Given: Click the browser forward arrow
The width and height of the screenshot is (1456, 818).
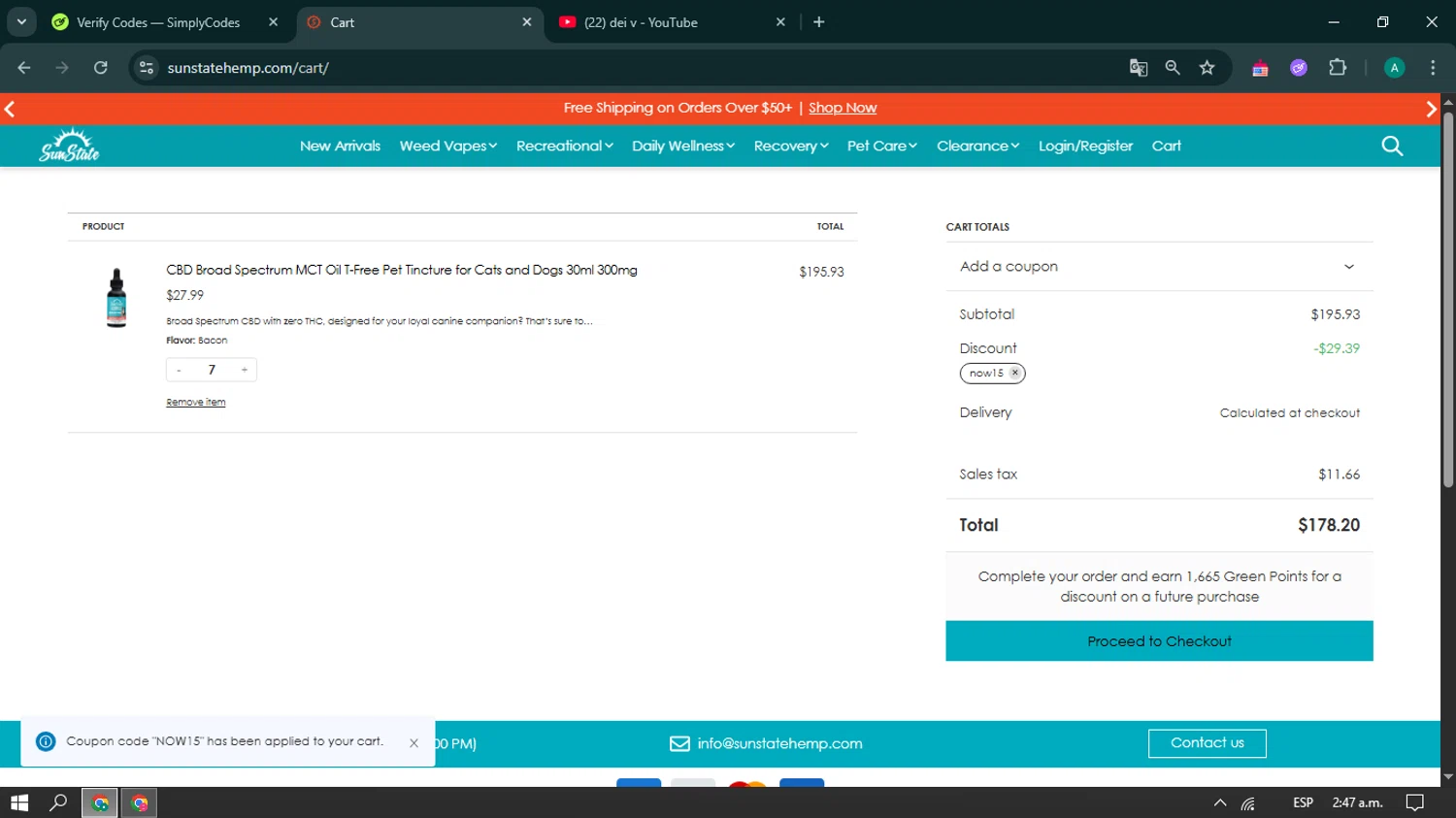Looking at the screenshot, I should point(62,68).
